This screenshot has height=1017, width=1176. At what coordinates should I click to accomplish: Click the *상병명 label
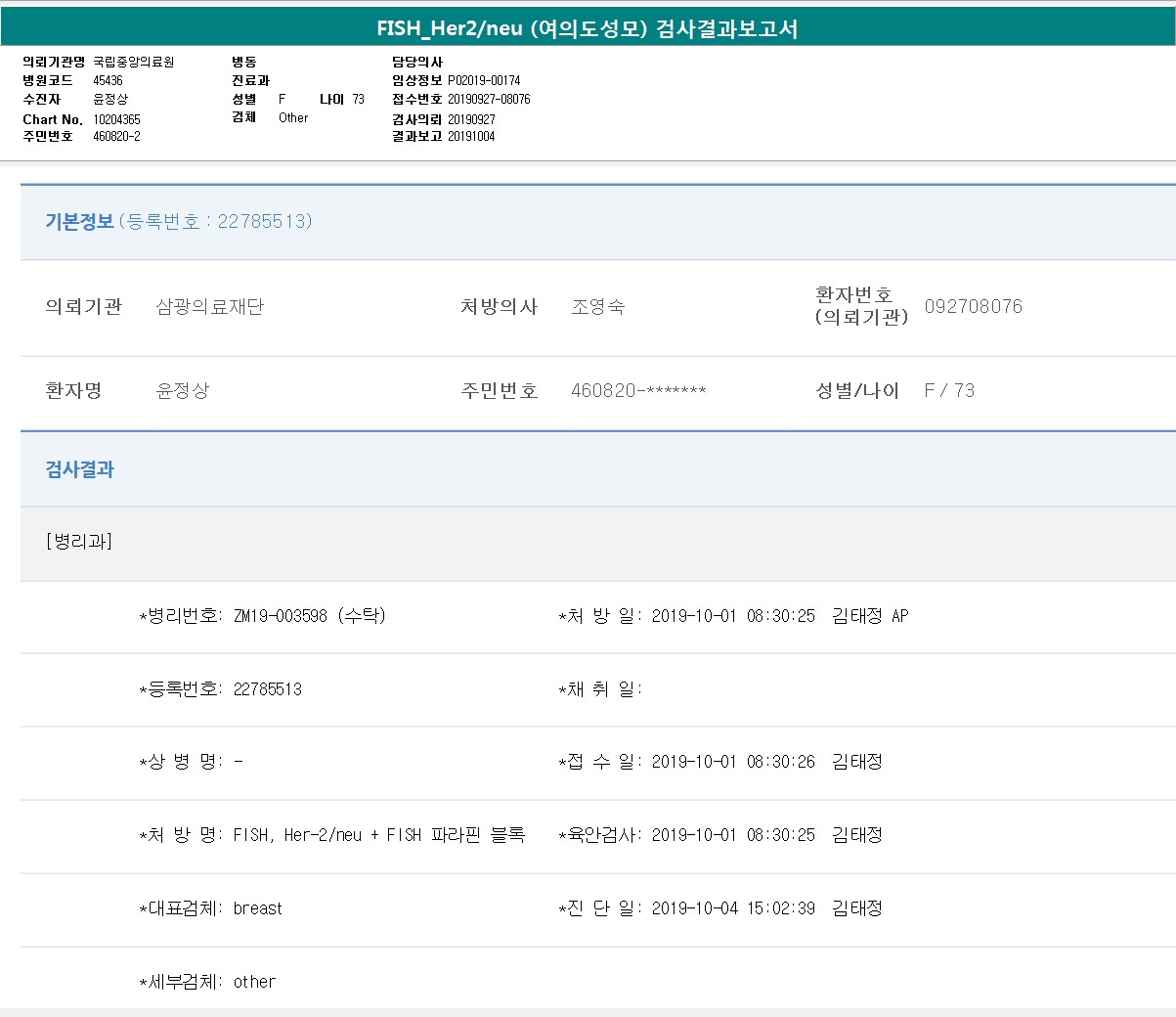(x=181, y=762)
